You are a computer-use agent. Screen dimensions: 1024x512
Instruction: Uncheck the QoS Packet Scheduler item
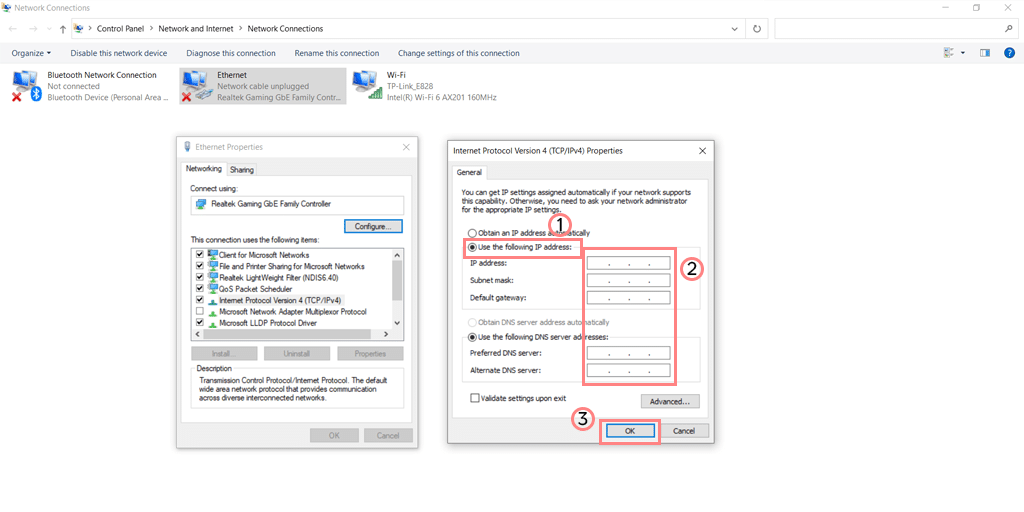coord(200,289)
